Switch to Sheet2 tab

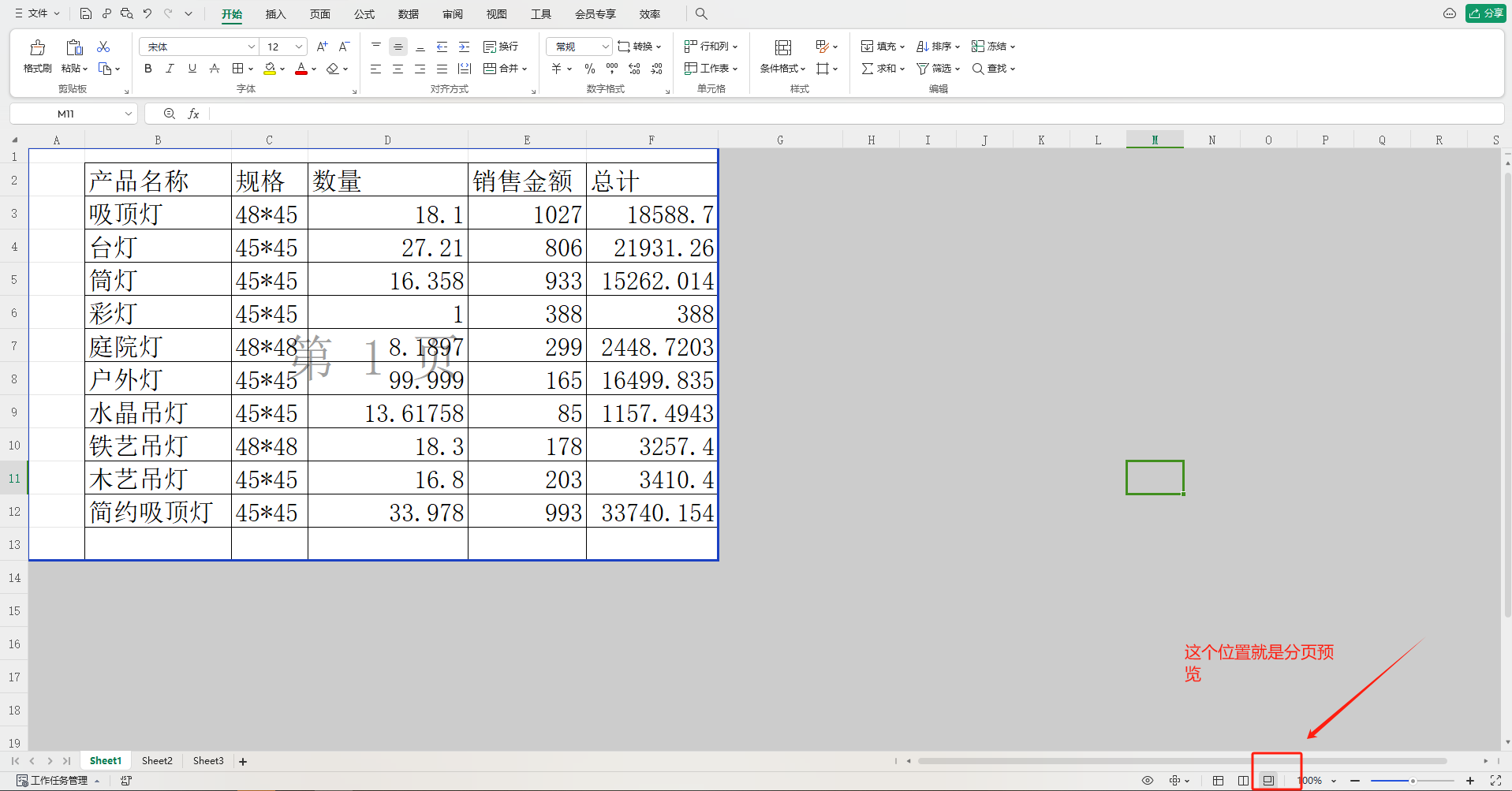click(157, 761)
